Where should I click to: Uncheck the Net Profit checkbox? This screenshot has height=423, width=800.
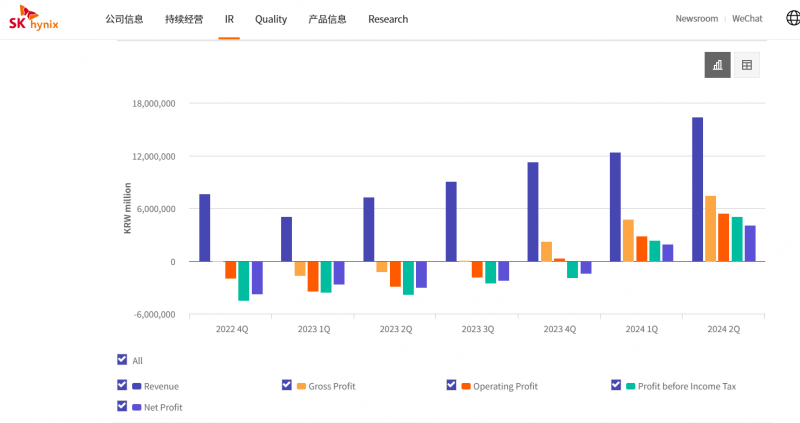[x=122, y=406]
